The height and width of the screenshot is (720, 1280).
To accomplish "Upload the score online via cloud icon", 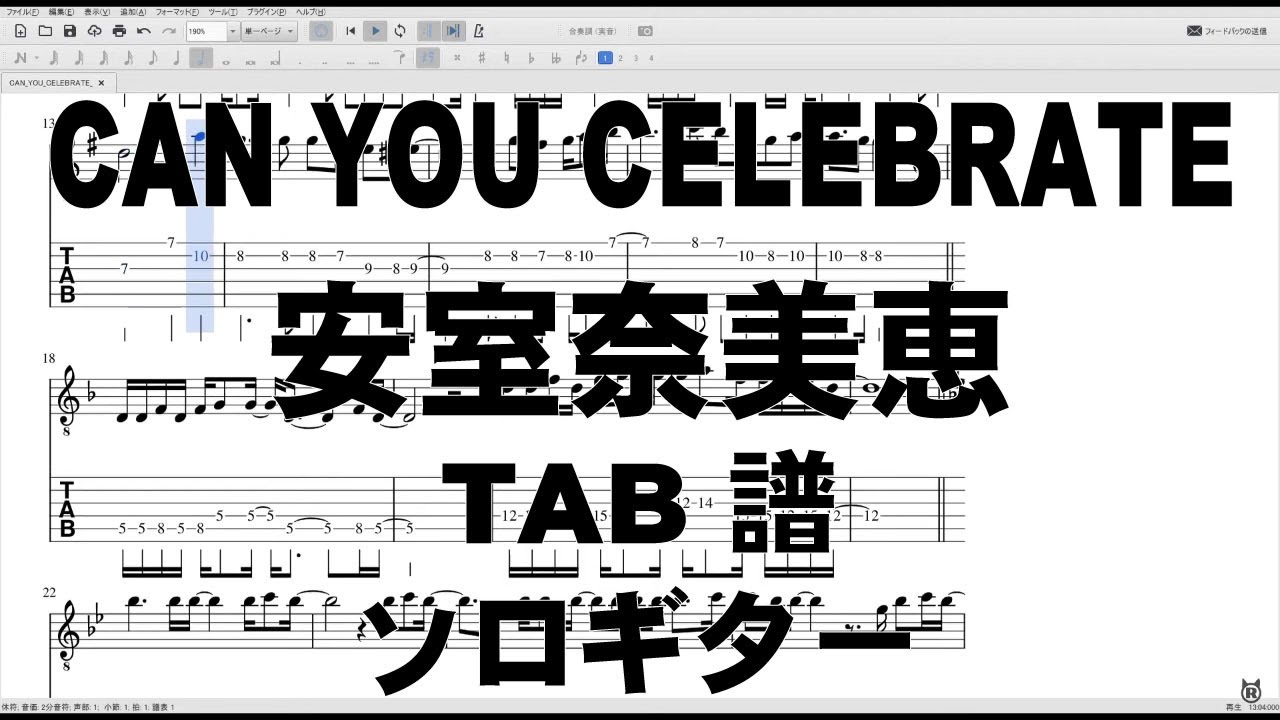I will [x=95, y=31].
